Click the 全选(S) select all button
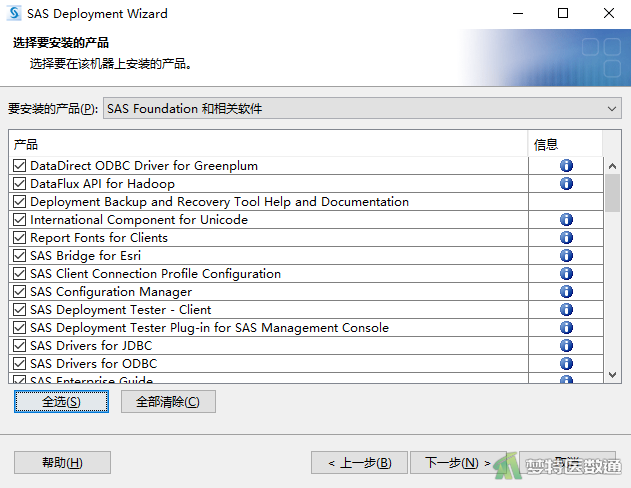The width and height of the screenshot is (631, 488). 61,402
